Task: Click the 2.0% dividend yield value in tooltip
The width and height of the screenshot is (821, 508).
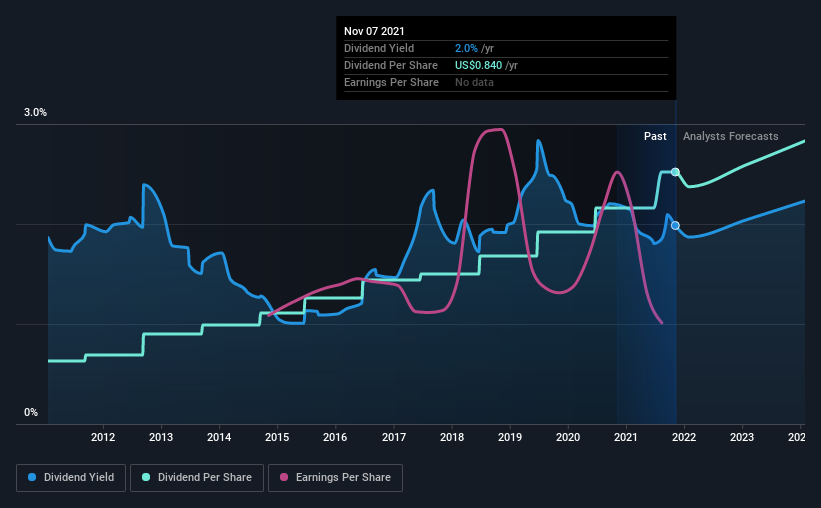Action: click(466, 48)
